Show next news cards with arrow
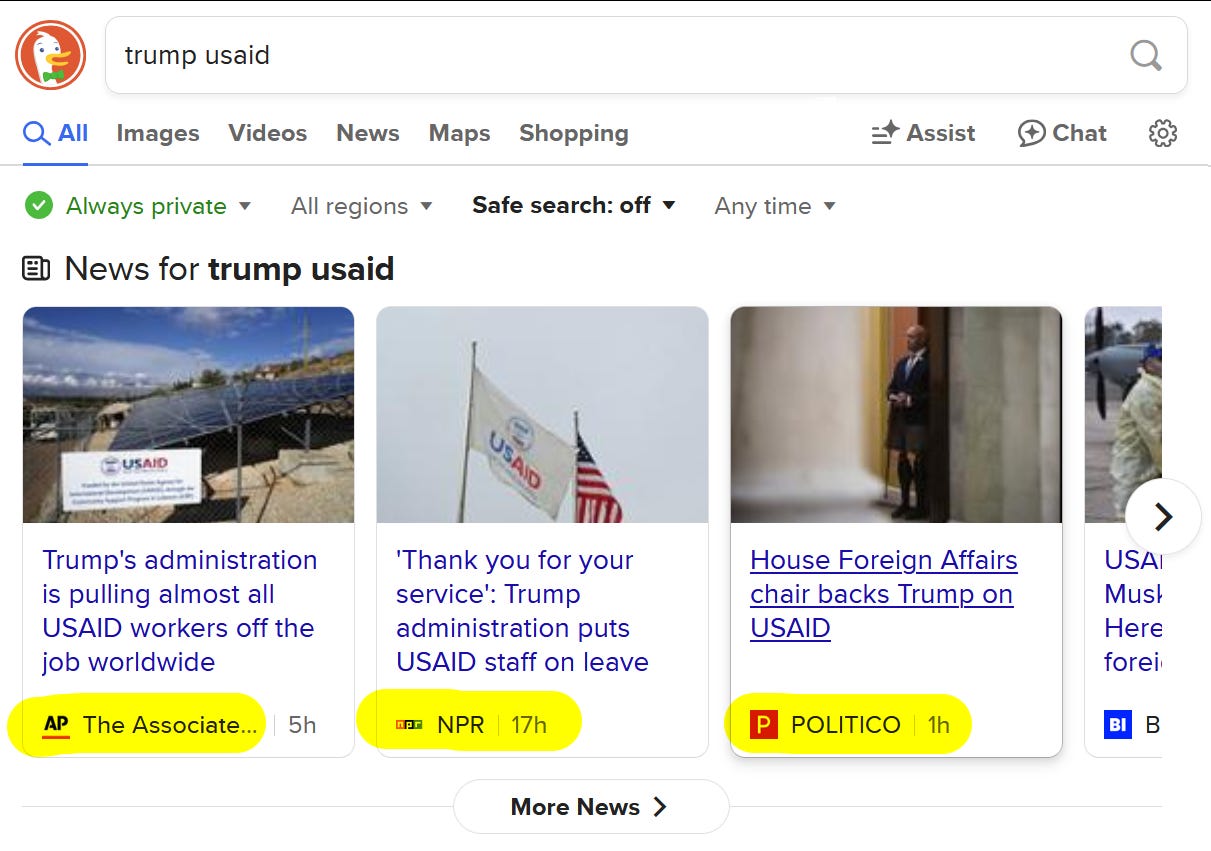The image size is (1211, 851). 1163,516
